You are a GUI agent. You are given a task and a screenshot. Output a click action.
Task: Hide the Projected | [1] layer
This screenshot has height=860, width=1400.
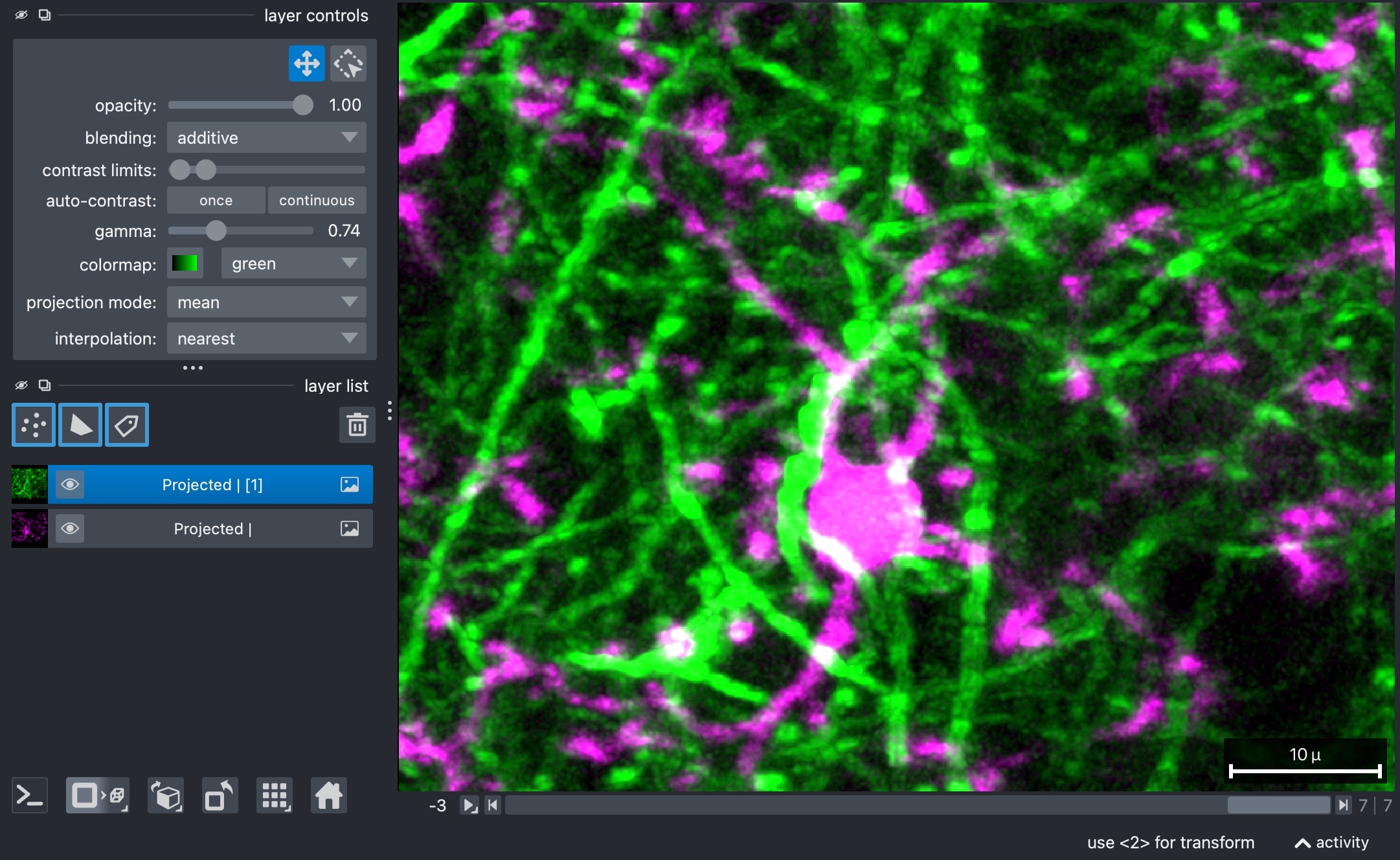(70, 484)
